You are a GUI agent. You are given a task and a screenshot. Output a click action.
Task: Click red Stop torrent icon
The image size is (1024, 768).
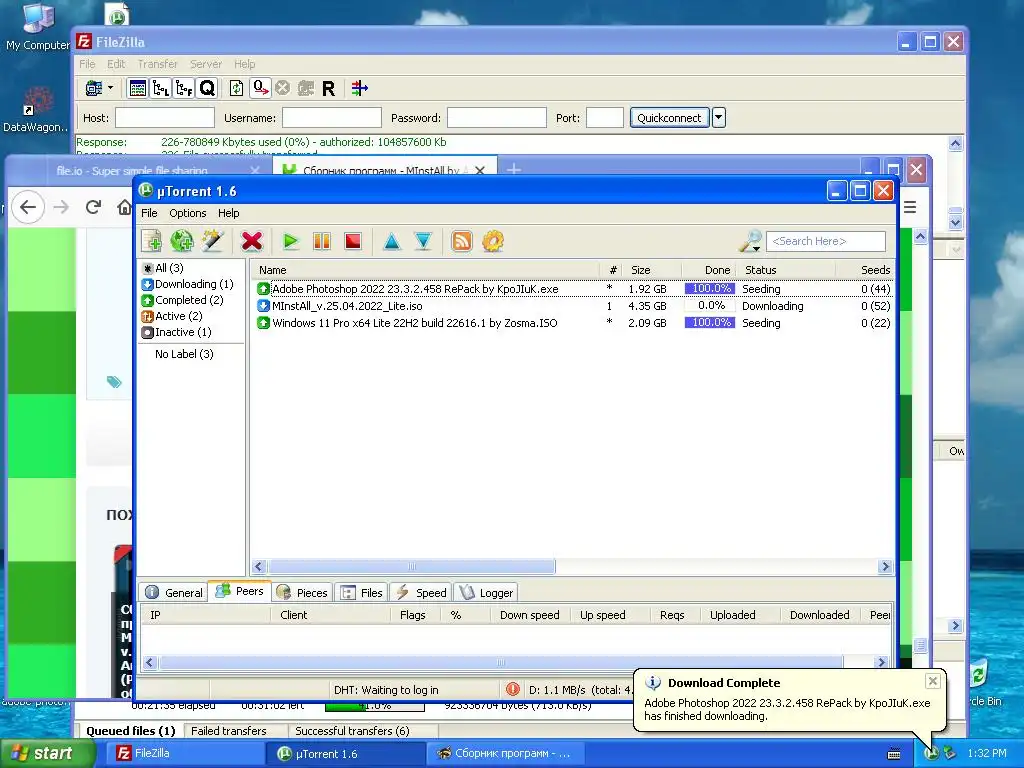click(353, 241)
